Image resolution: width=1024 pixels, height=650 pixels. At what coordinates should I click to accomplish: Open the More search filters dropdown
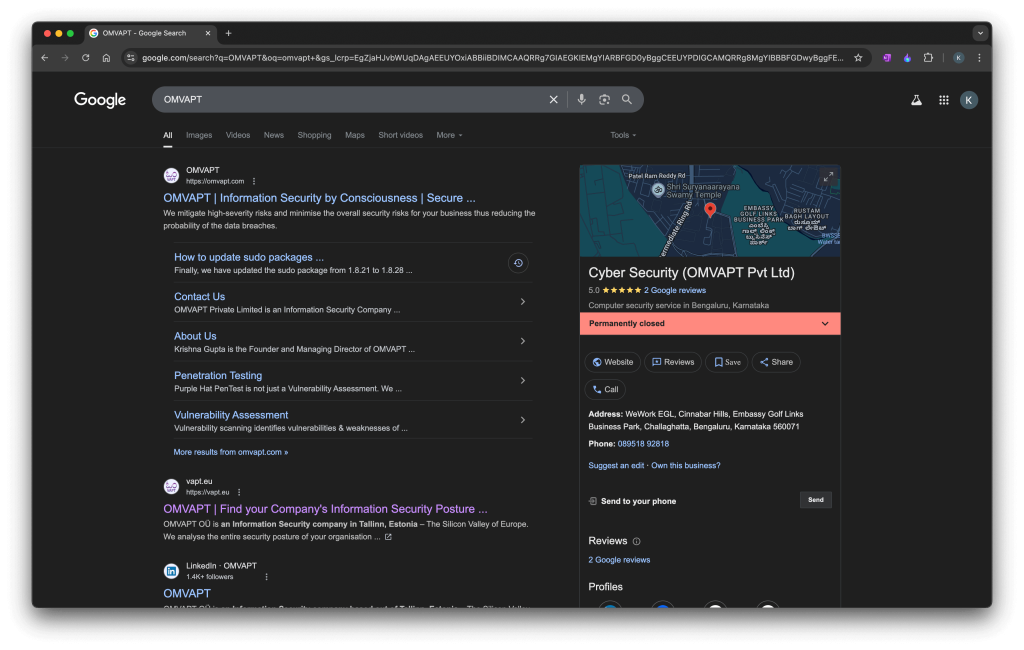coord(449,135)
